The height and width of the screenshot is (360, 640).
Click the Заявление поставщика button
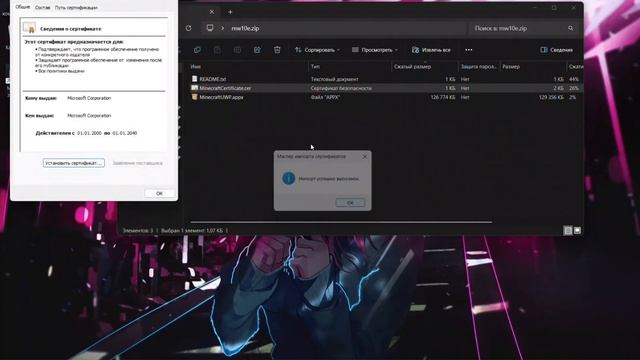coord(138,163)
